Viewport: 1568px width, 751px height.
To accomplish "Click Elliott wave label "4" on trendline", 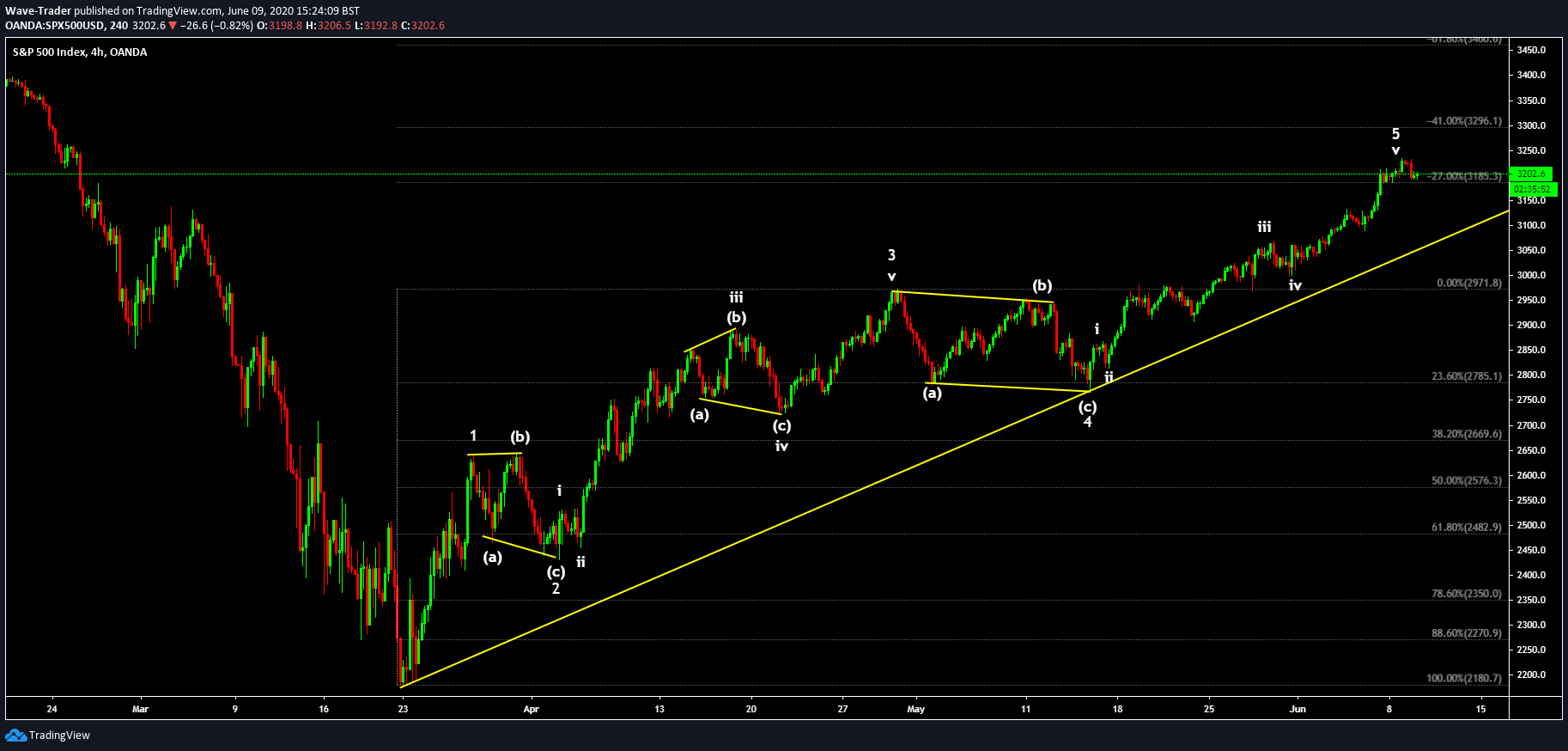I will (x=1087, y=422).
